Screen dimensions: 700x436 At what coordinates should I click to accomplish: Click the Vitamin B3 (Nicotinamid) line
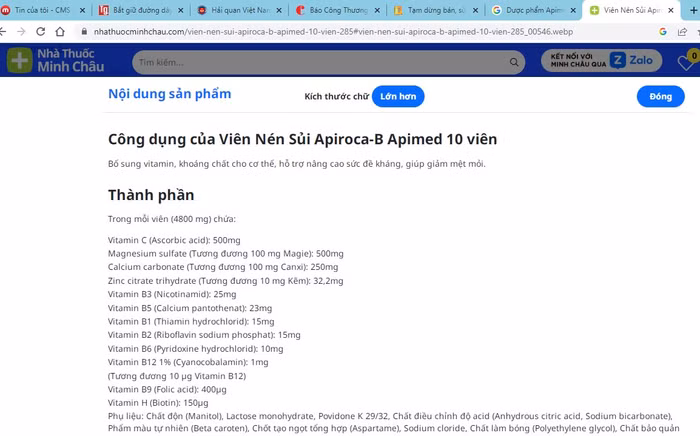(x=172, y=294)
